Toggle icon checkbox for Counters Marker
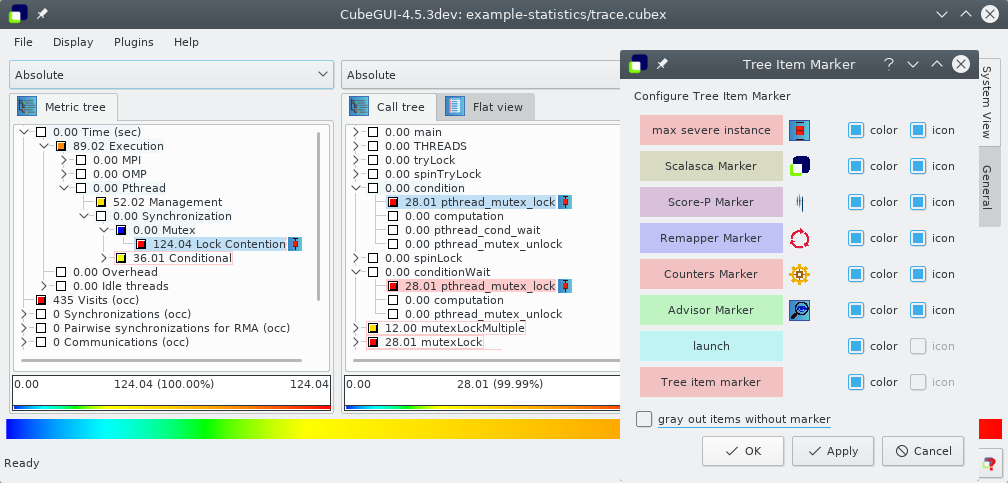The height and width of the screenshot is (483, 1008). [918, 274]
